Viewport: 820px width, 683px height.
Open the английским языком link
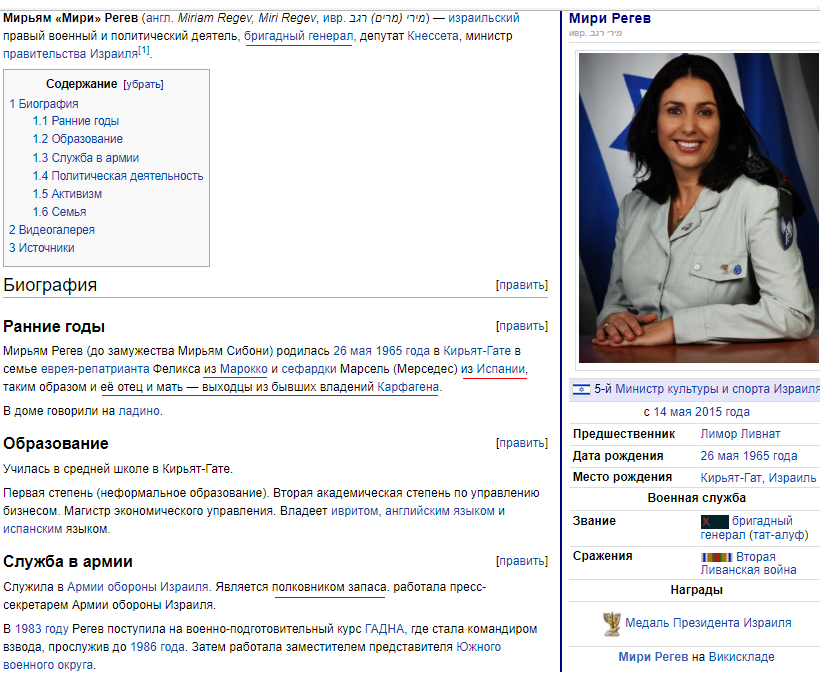tap(440, 511)
